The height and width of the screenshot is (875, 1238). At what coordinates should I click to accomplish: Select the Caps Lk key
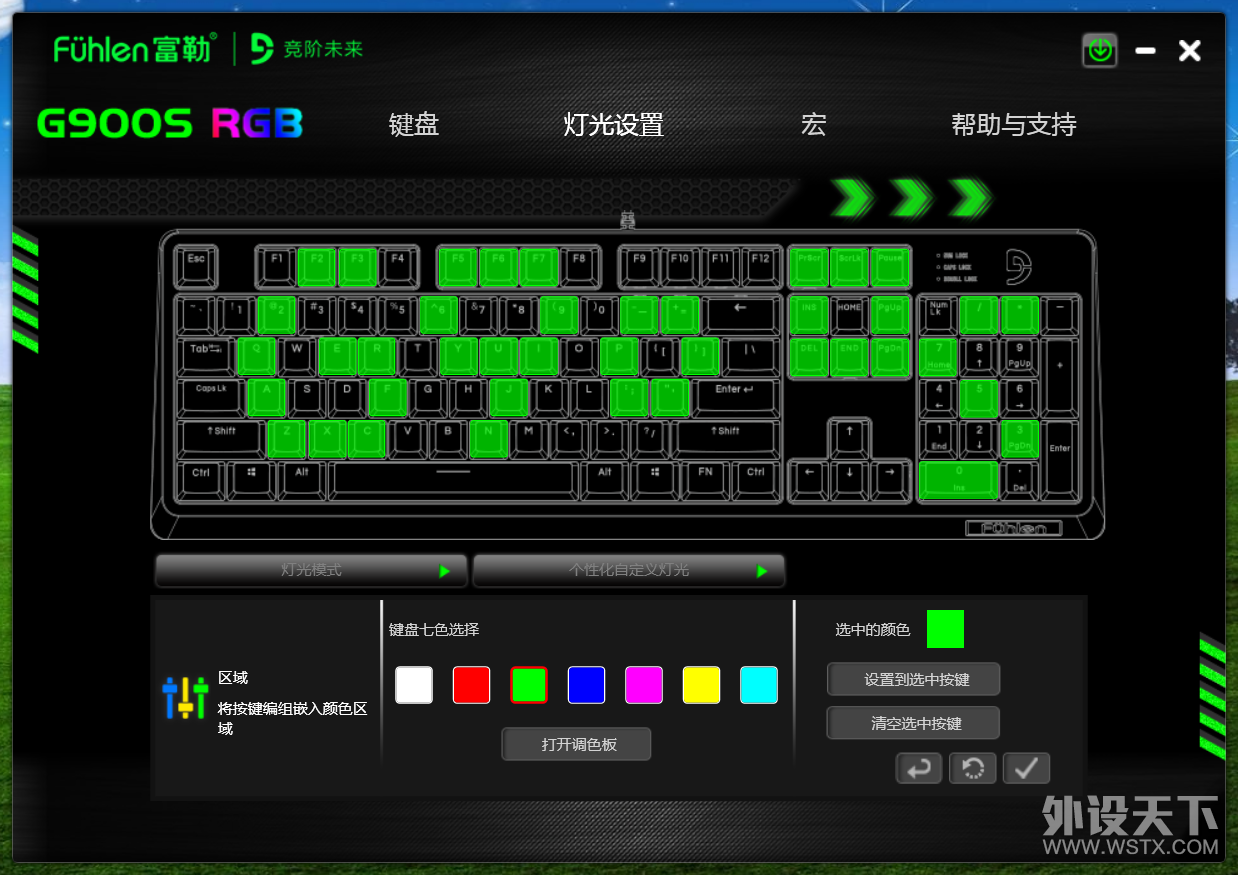tap(211, 396)
